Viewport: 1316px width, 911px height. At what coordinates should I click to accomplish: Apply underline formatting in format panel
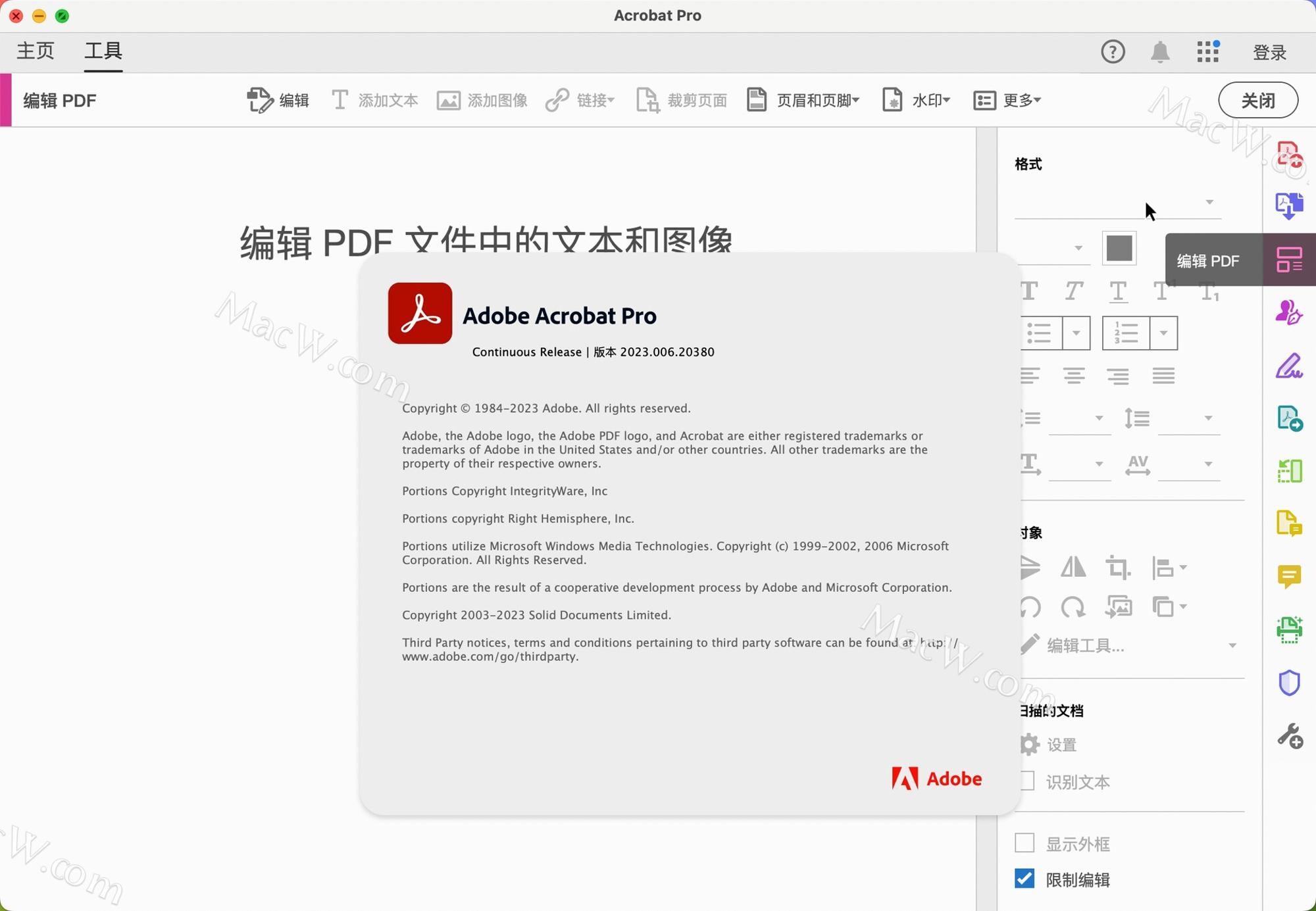[1119, 290]
